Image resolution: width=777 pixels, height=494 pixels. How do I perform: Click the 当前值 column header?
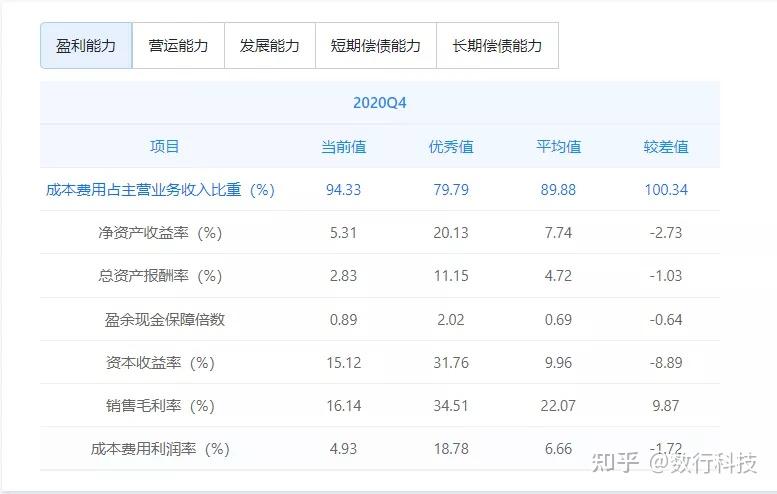point(343,147)
